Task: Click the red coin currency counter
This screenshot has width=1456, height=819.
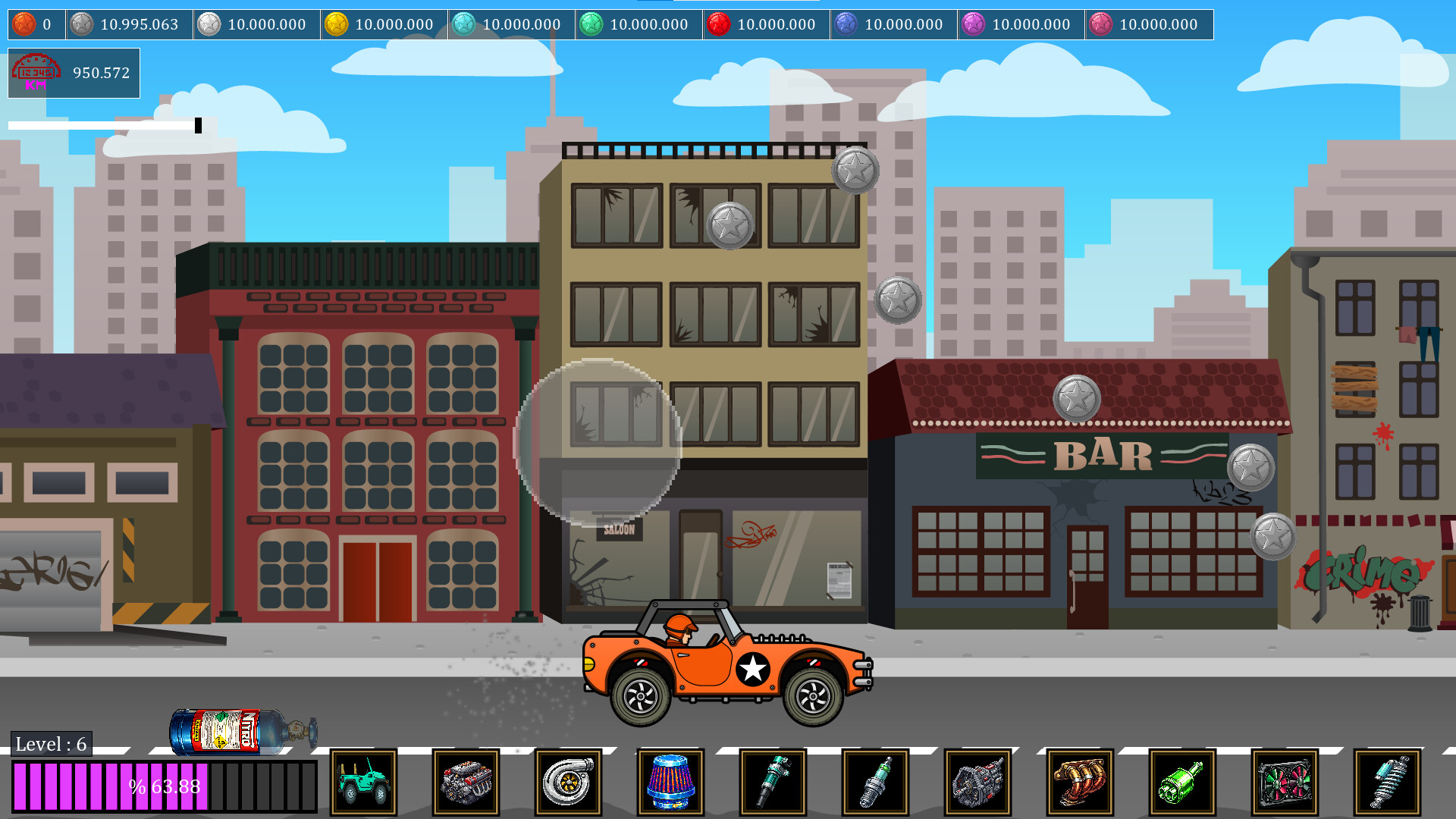Action: (x=766, y=24)
